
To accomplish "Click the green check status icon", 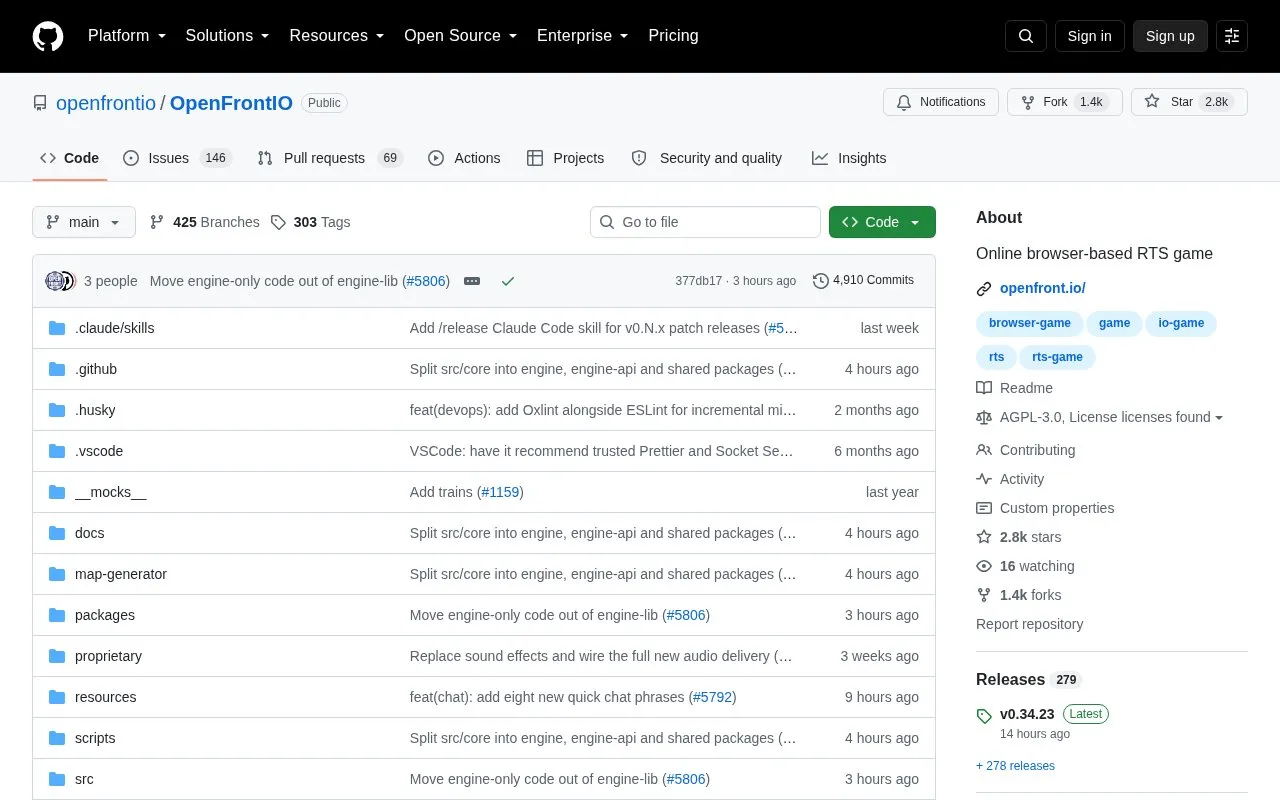I will click(x=508, y=281).
